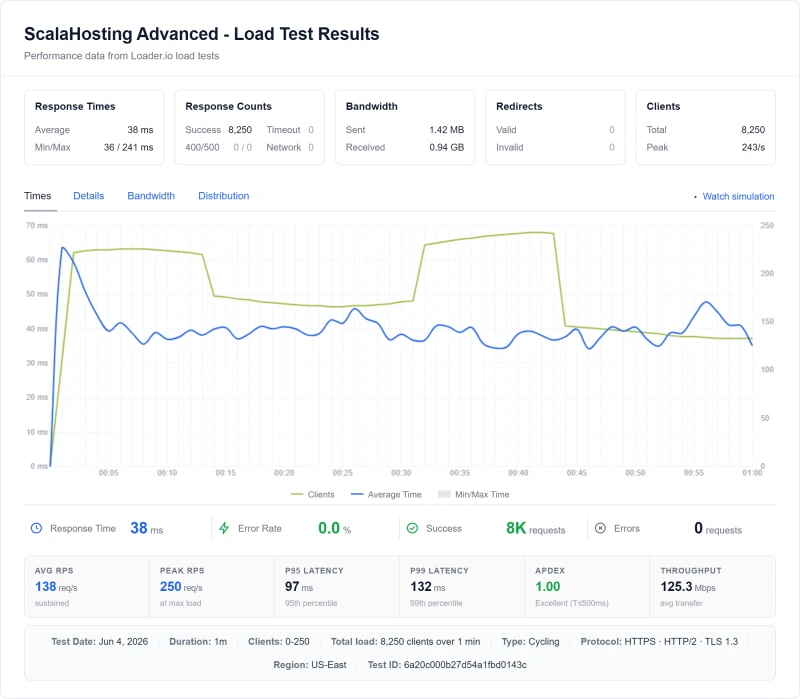This screenshot has height=699, width=800.
Task: Click the Protocol HTTPS HTTP/2 entry
Action: pyautogui.click(x=659, y=641)
